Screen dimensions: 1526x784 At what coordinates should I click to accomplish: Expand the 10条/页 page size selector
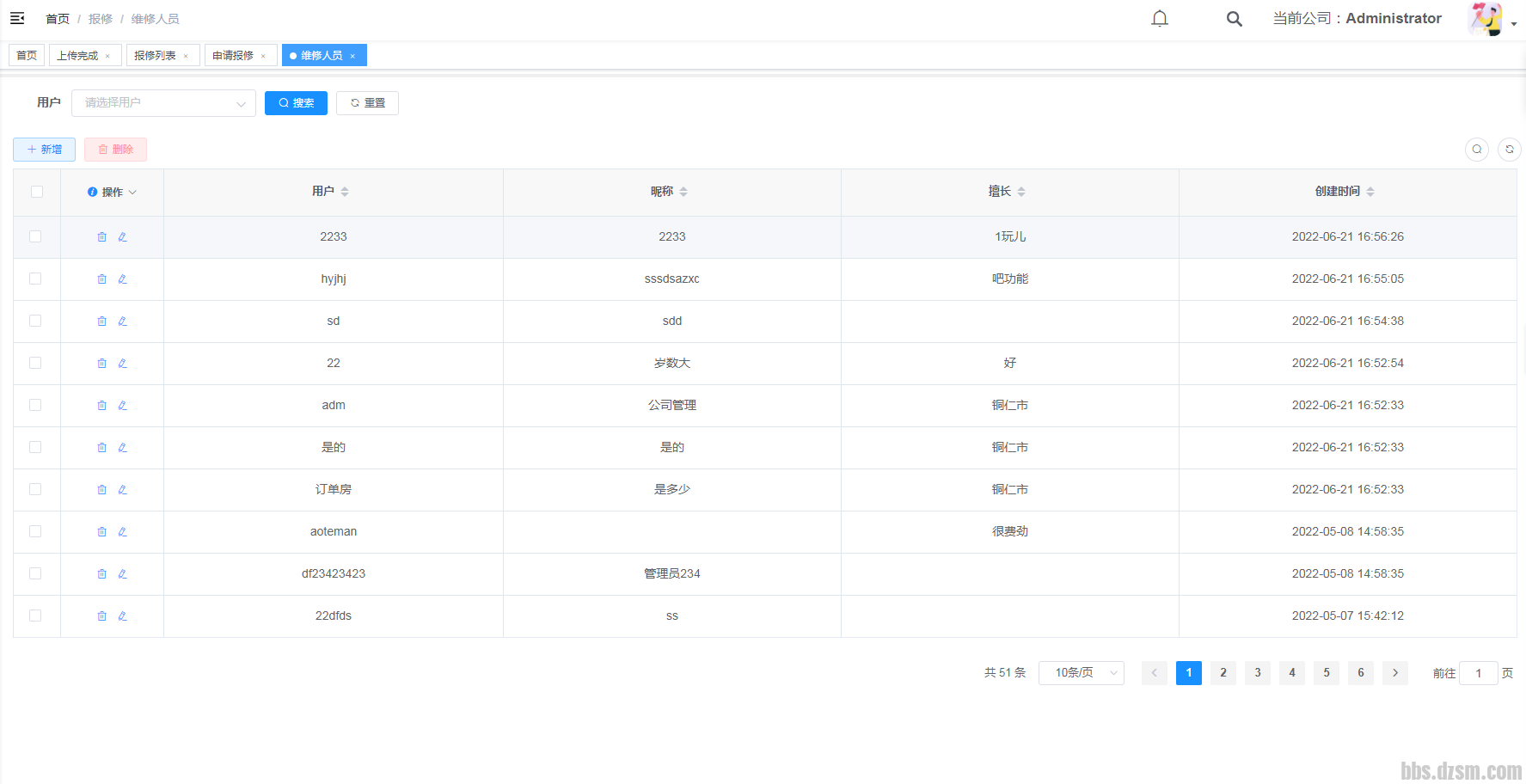[x=1081, y=673]
